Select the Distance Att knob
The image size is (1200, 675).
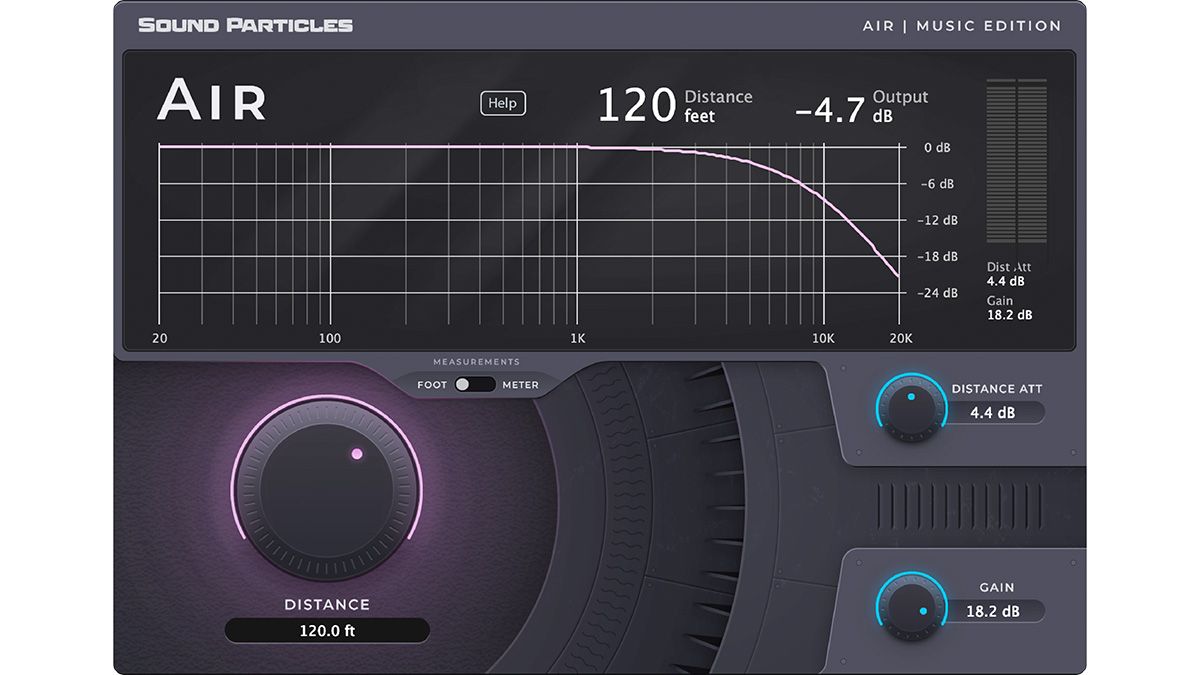pos(911,408)
